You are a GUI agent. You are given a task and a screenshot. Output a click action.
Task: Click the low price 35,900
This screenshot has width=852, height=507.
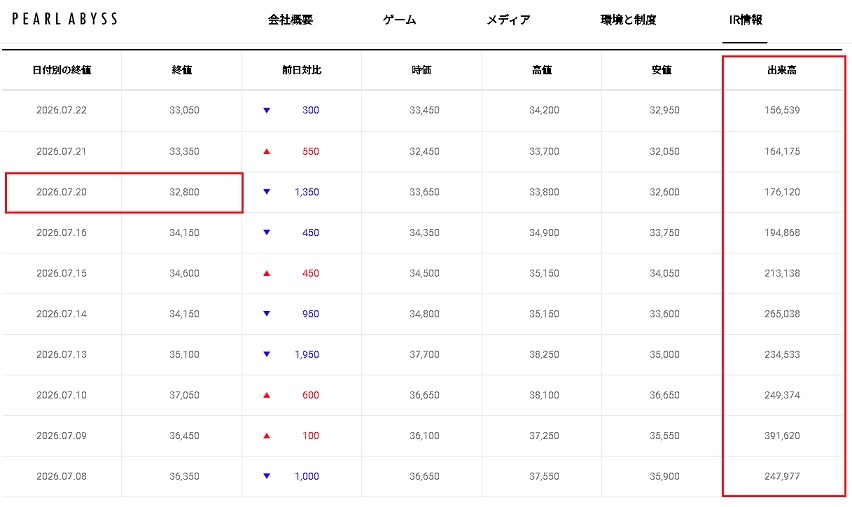coord(664,476)
